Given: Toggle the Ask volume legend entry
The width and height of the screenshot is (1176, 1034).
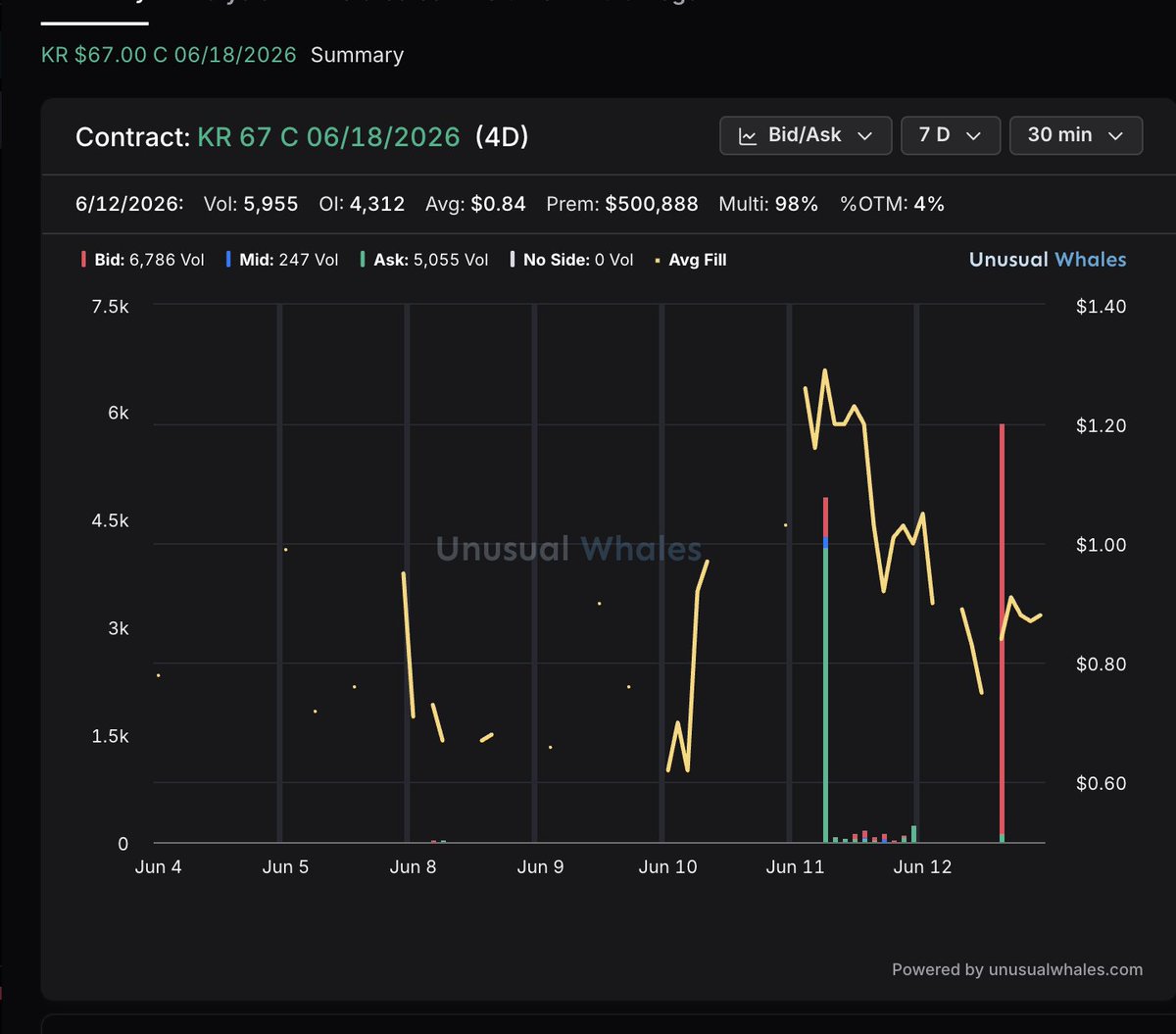Looking at the screenshot, I should tap(424, 260).
